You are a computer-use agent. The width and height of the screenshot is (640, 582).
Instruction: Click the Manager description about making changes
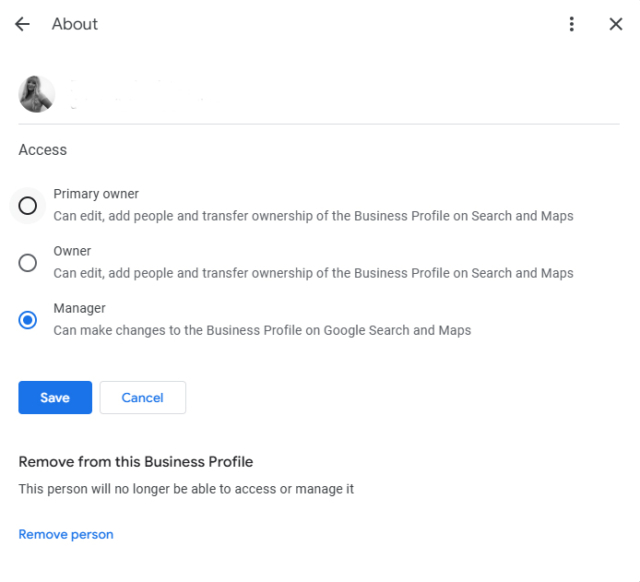(262, 329)
